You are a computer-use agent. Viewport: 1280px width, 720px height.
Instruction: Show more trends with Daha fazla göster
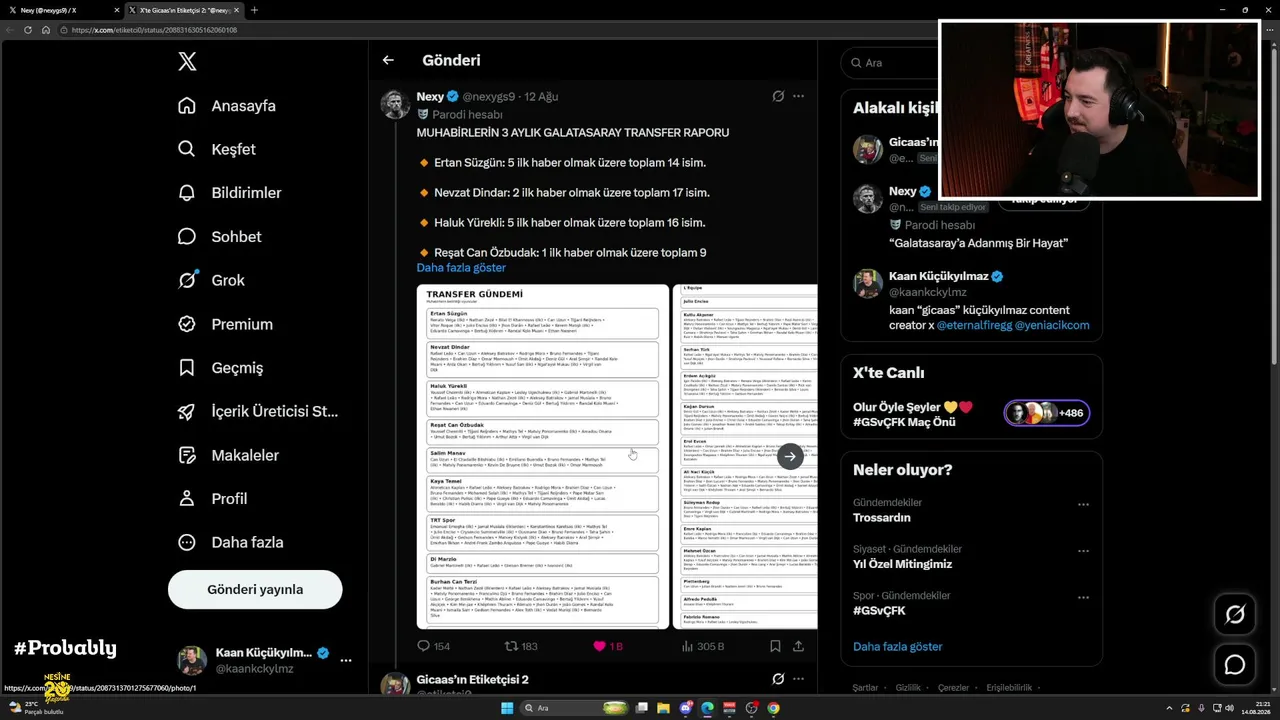(x=898, y=647)
